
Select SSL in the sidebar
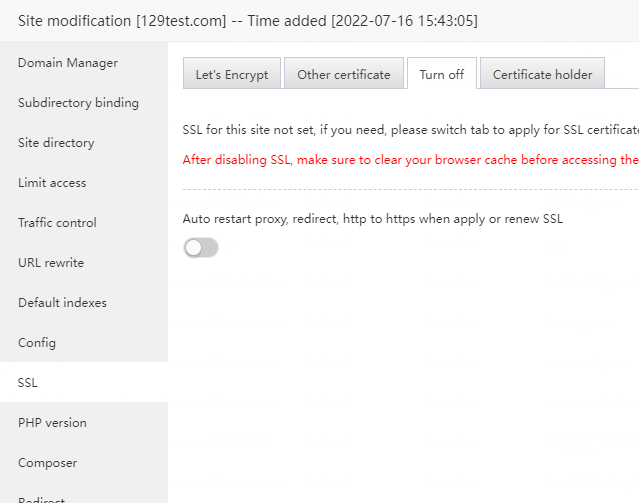28,383
